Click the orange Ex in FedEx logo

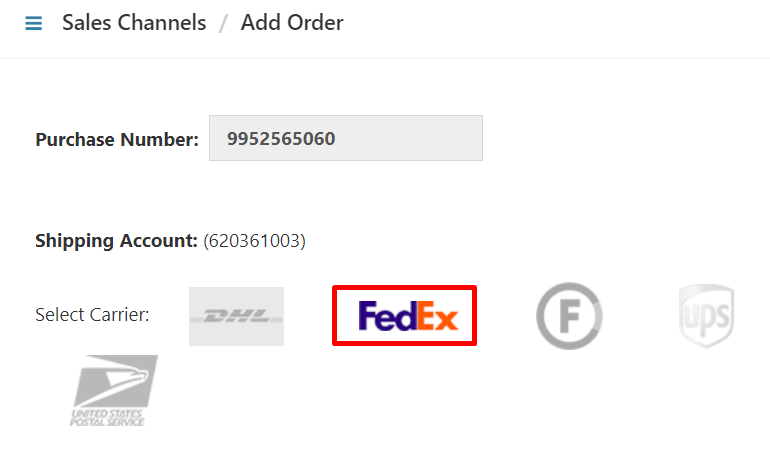click(437, 317)
